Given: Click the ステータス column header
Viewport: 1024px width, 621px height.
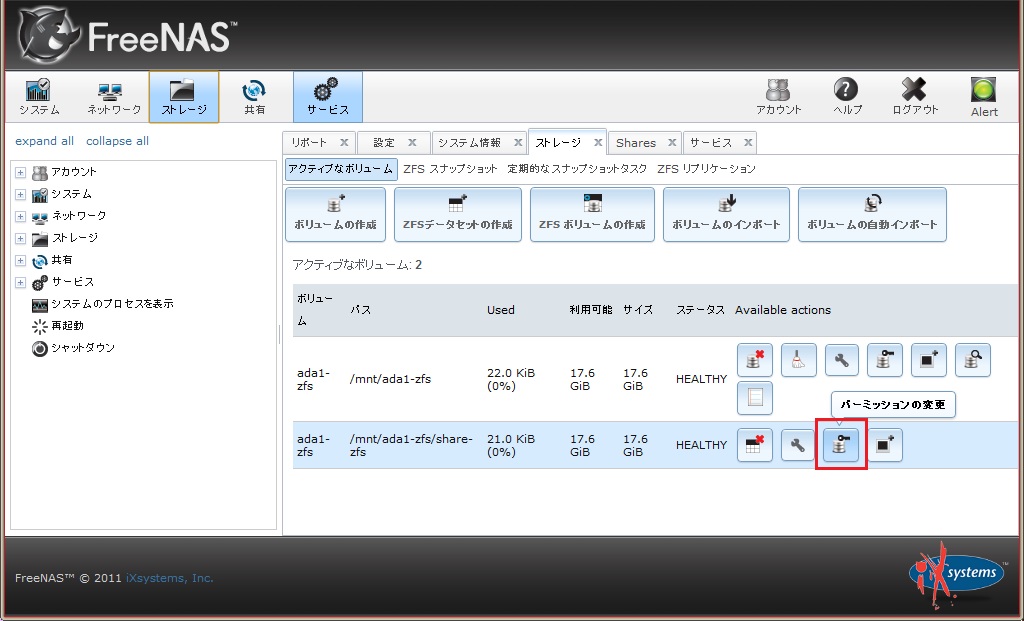Looking at the screenshot, I should (x=700, y=310).
